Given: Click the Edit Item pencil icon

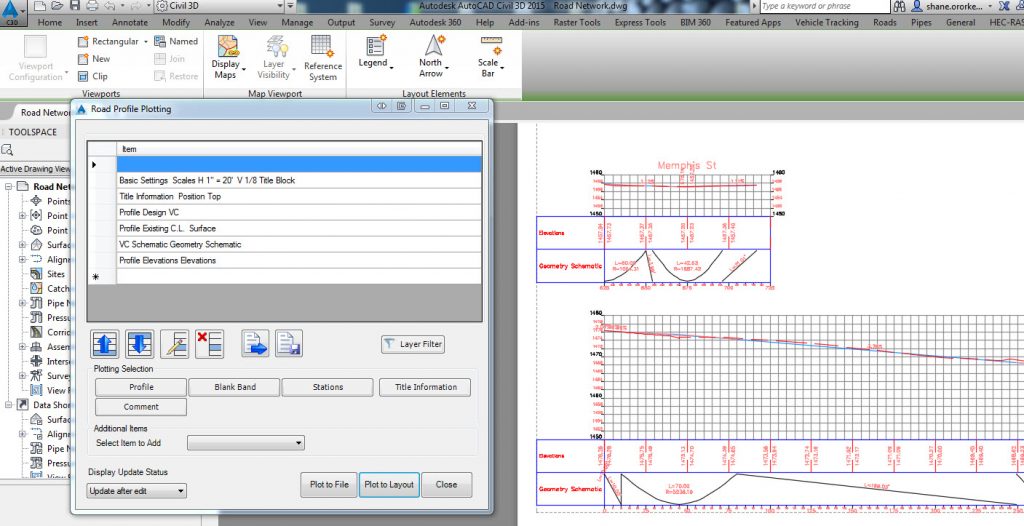Looking at the screenshot, I should (174, 344).
